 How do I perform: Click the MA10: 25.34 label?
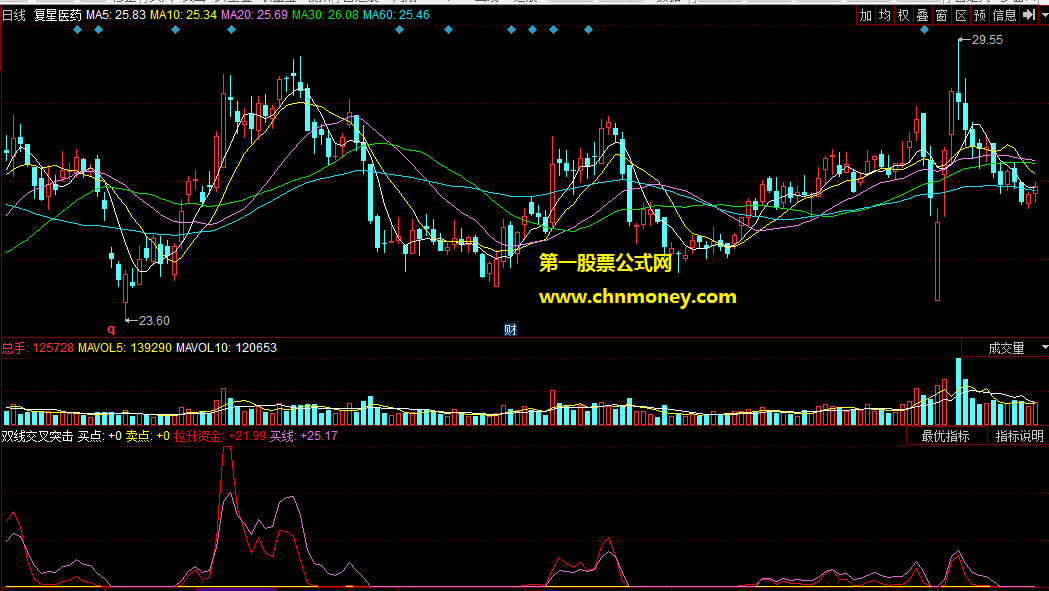click(x=183, y=15)
